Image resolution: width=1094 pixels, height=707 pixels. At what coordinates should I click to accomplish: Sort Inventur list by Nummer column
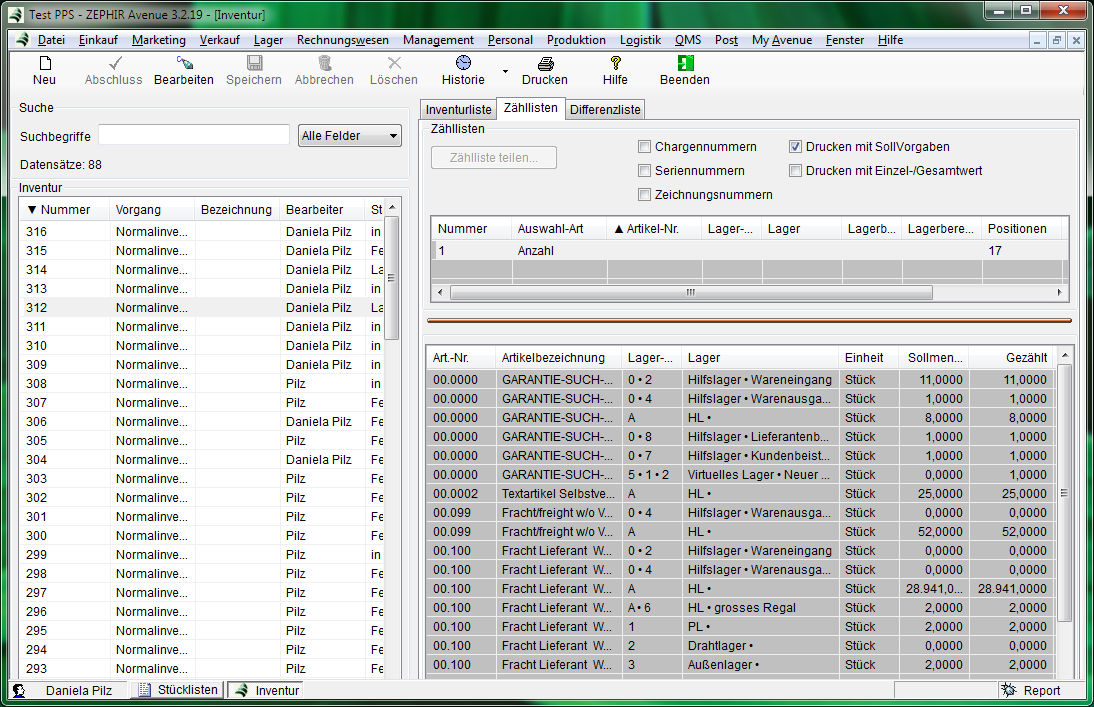pos(64,210)
